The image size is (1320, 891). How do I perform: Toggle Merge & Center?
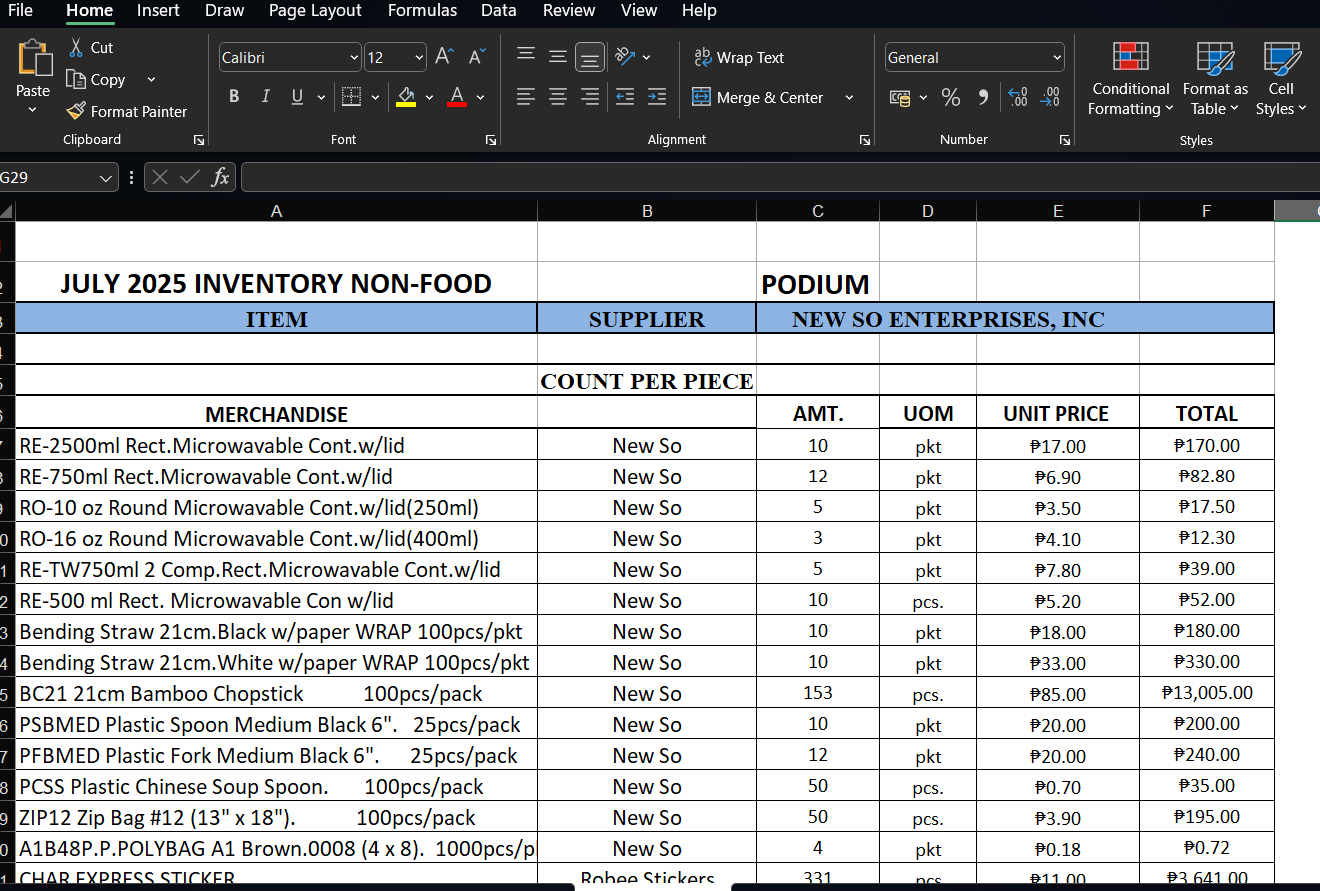tap(757, 97)
